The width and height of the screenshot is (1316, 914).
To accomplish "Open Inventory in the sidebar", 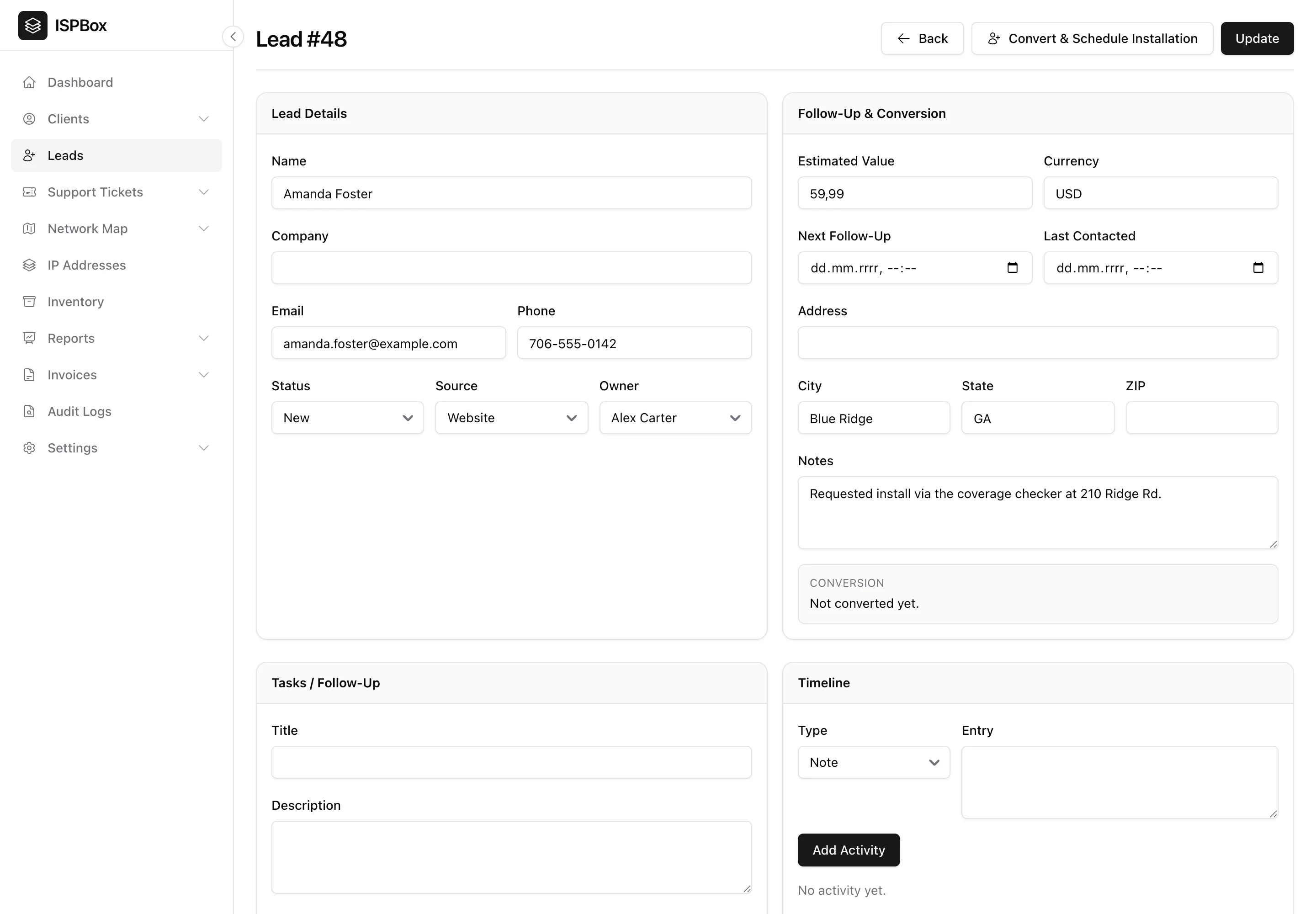I will (x=116, y=302).
